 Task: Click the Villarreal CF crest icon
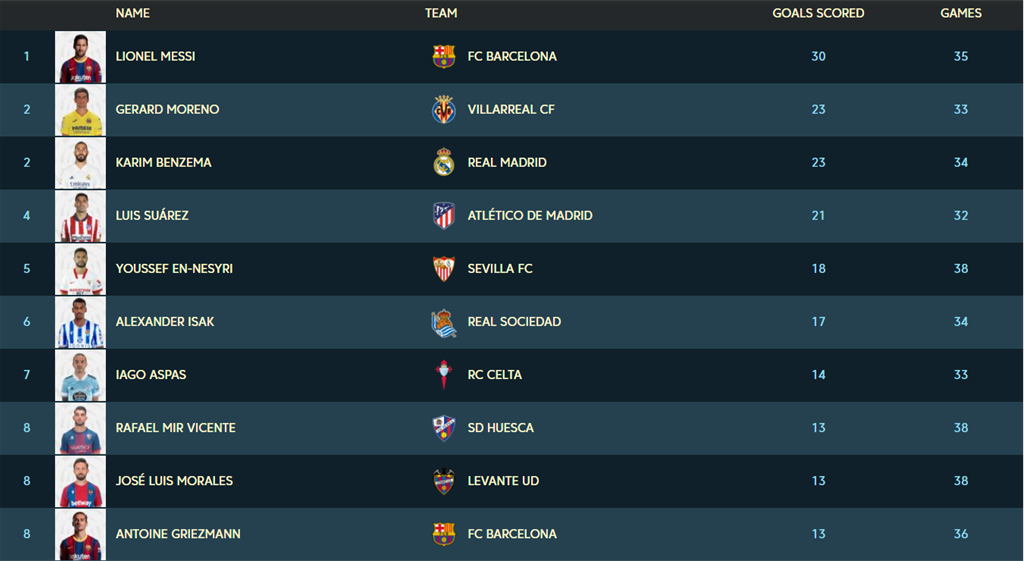coord(443,109)
